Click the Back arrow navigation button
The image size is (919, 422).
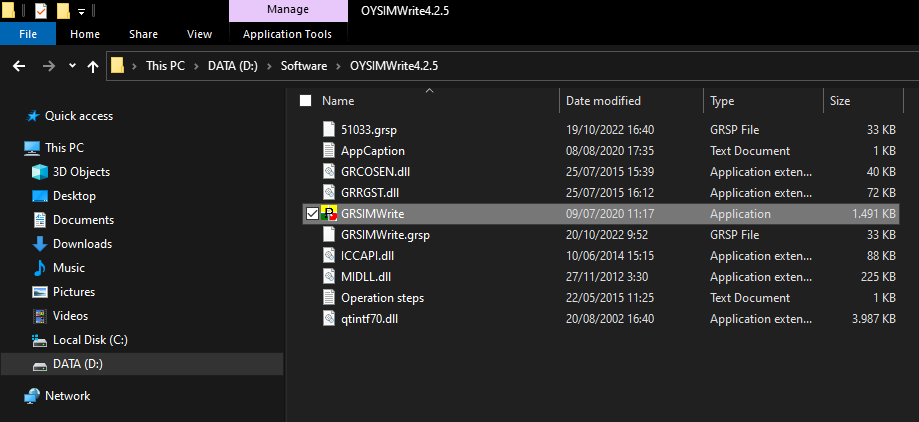(19, 66)
